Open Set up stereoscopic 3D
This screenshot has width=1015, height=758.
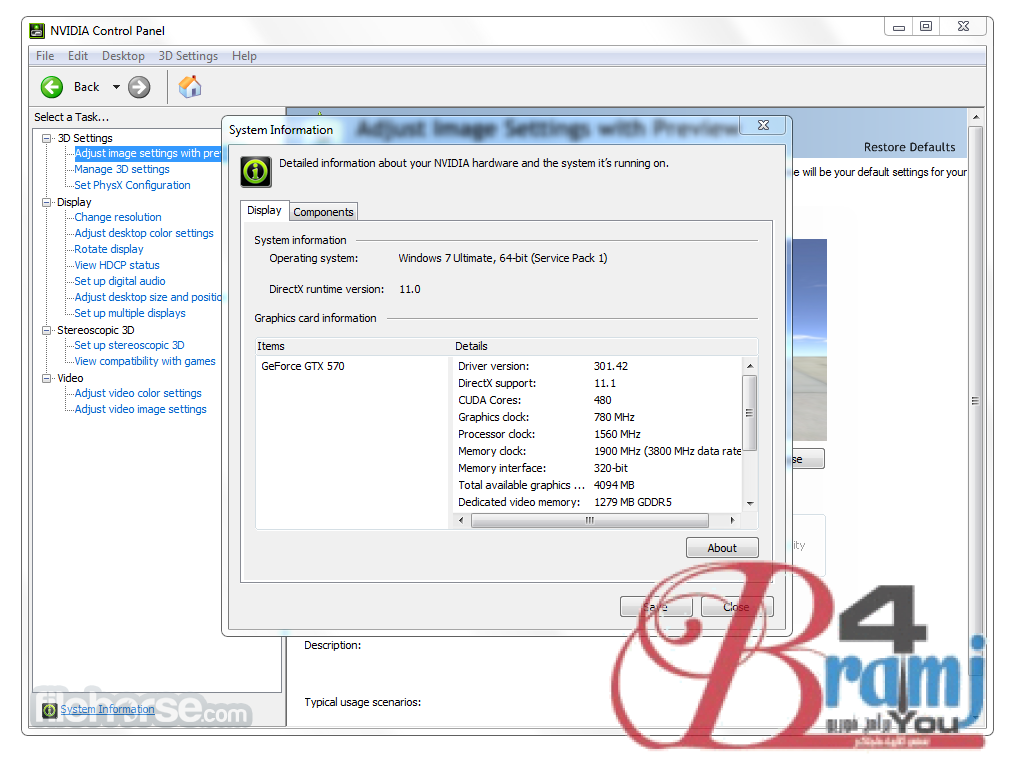129,345
